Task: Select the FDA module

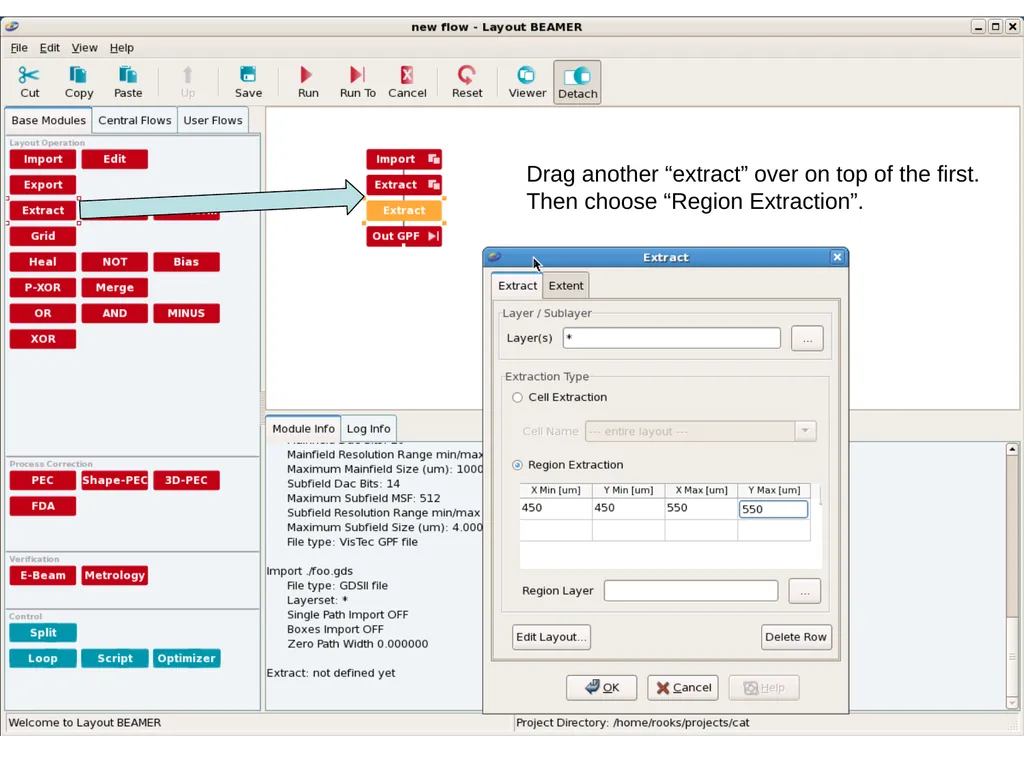Action: coord(42,506)
